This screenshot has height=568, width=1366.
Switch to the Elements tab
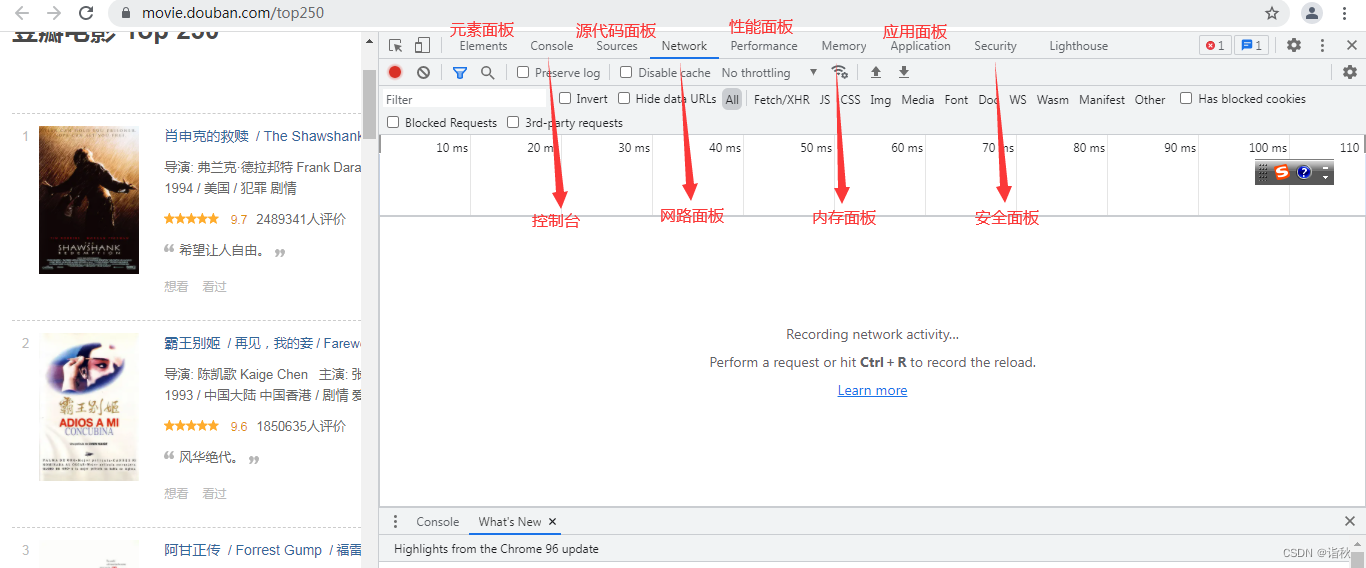point(483,46)
